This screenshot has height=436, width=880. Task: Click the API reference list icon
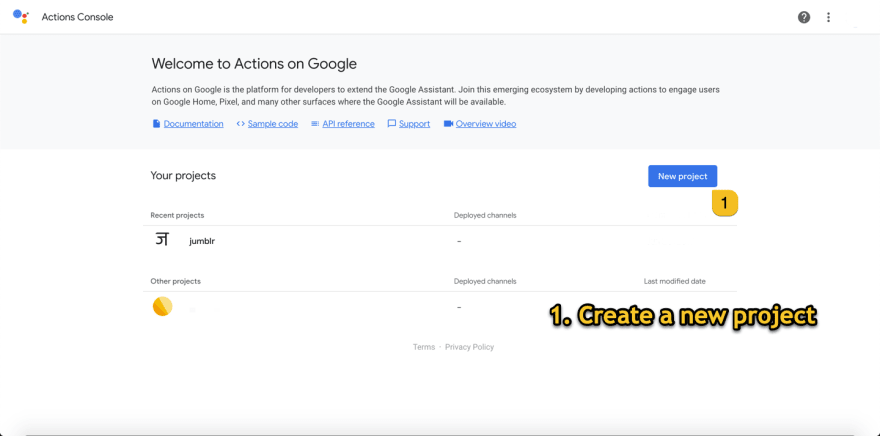[315, 123]
